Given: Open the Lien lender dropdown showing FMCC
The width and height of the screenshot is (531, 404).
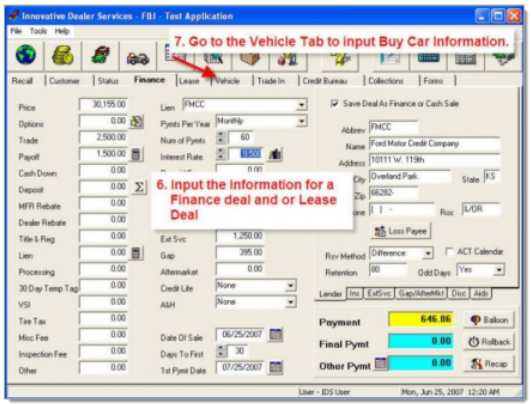Looking at the screenshot, I should pyautogui.click(x=301, y=105).
